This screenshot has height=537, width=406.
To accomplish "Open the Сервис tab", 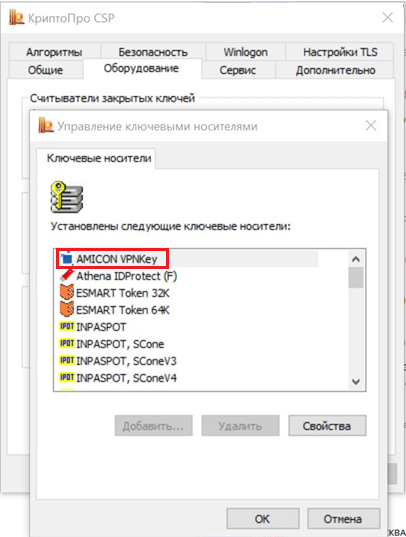I will point(238,70).
